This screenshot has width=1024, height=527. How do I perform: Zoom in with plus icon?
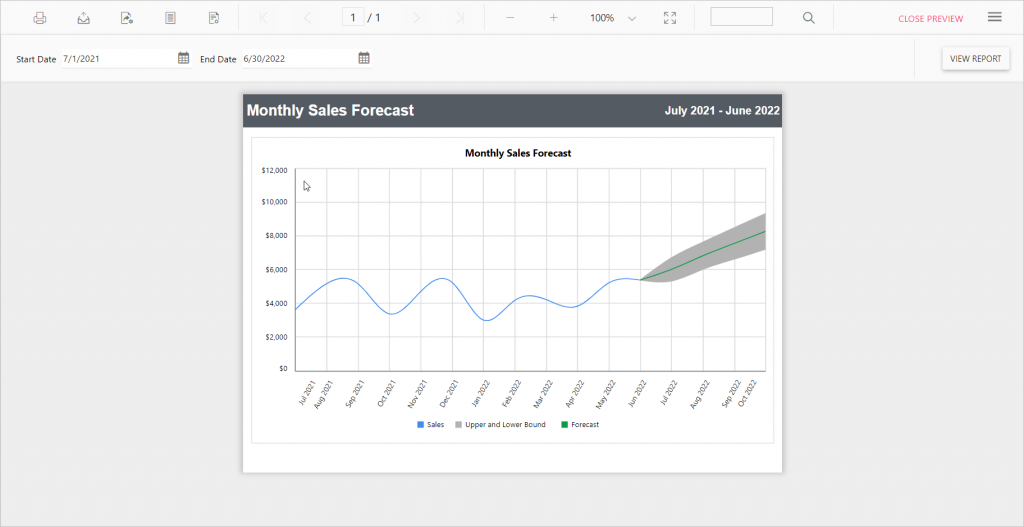(x=553, y=18)
